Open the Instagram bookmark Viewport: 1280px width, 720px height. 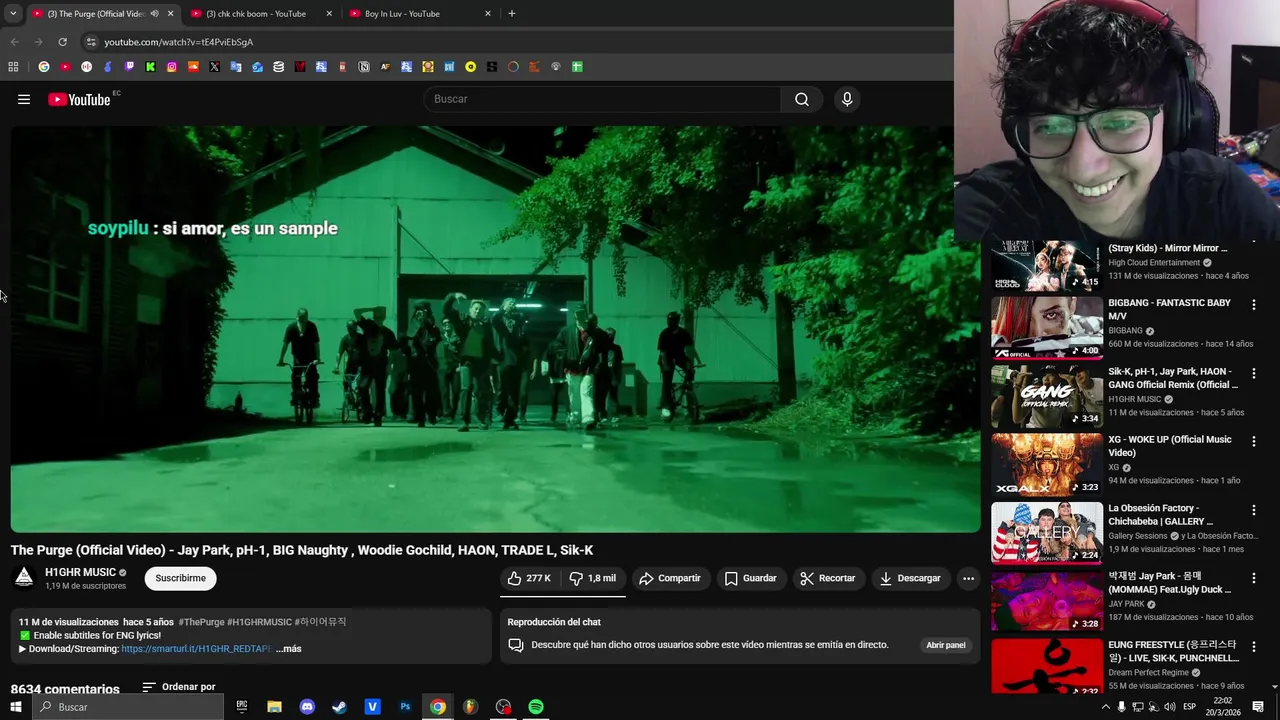point(172,67)
